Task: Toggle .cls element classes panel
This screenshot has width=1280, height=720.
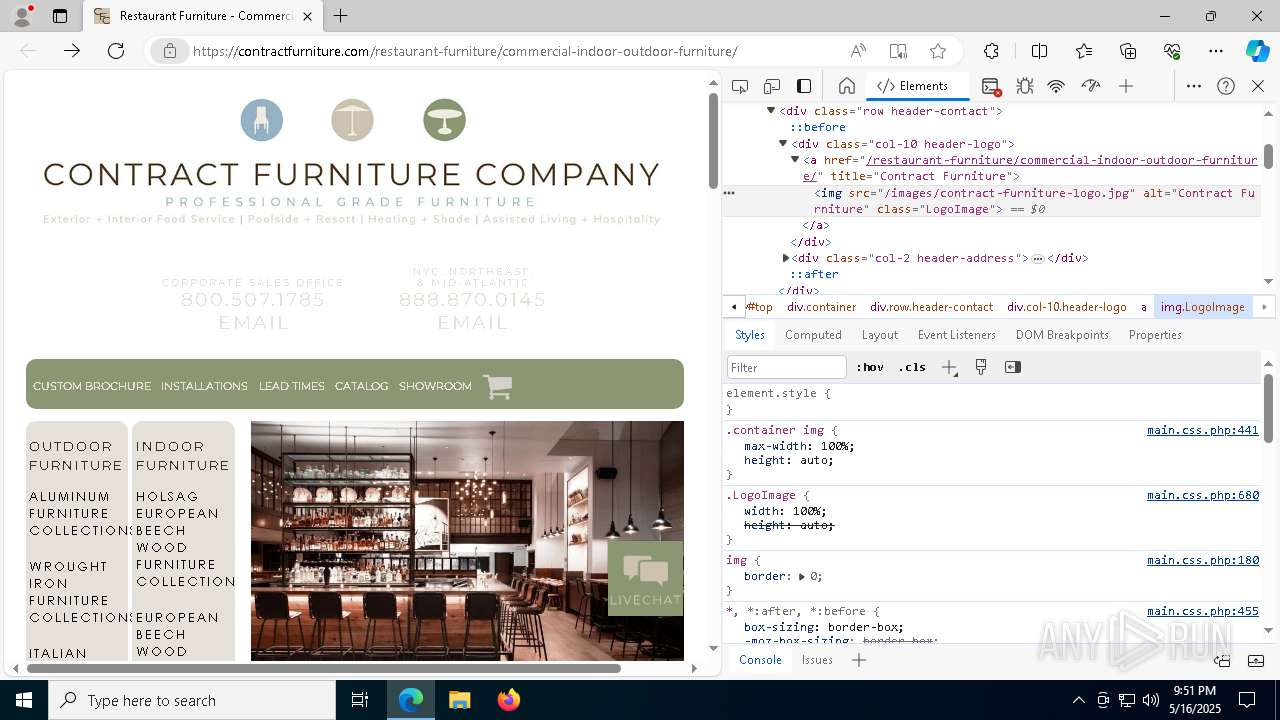Action: [911, 367]
